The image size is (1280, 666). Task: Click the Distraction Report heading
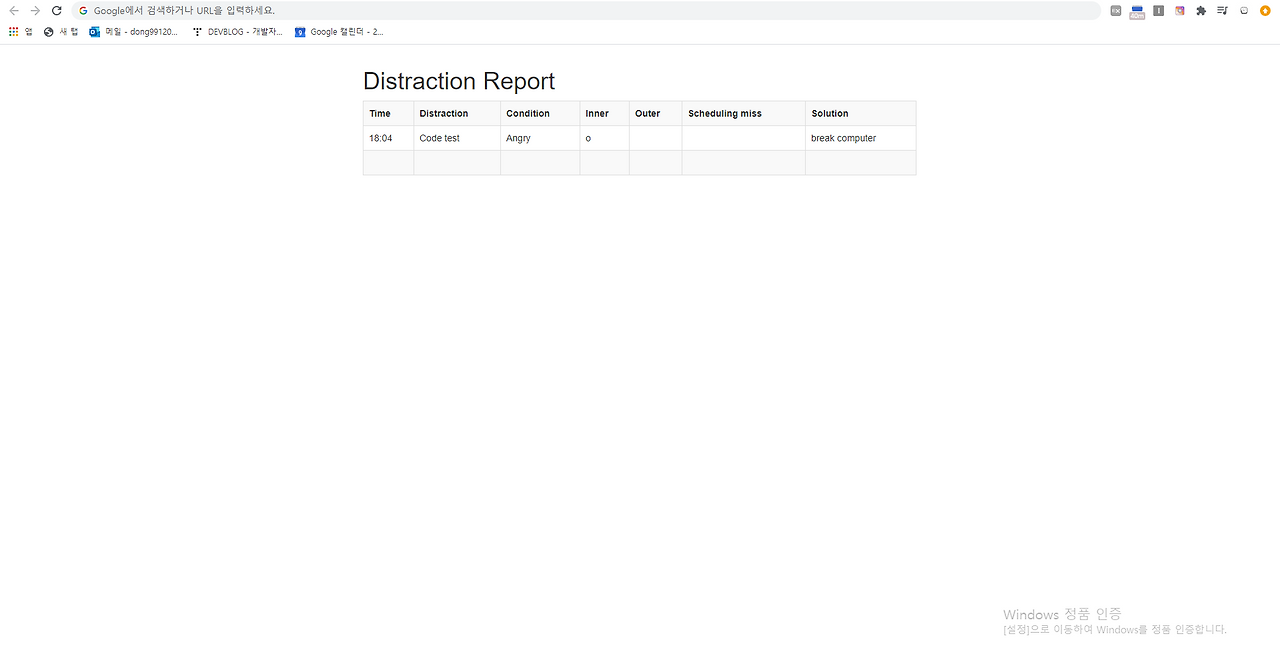coord(459,81)
